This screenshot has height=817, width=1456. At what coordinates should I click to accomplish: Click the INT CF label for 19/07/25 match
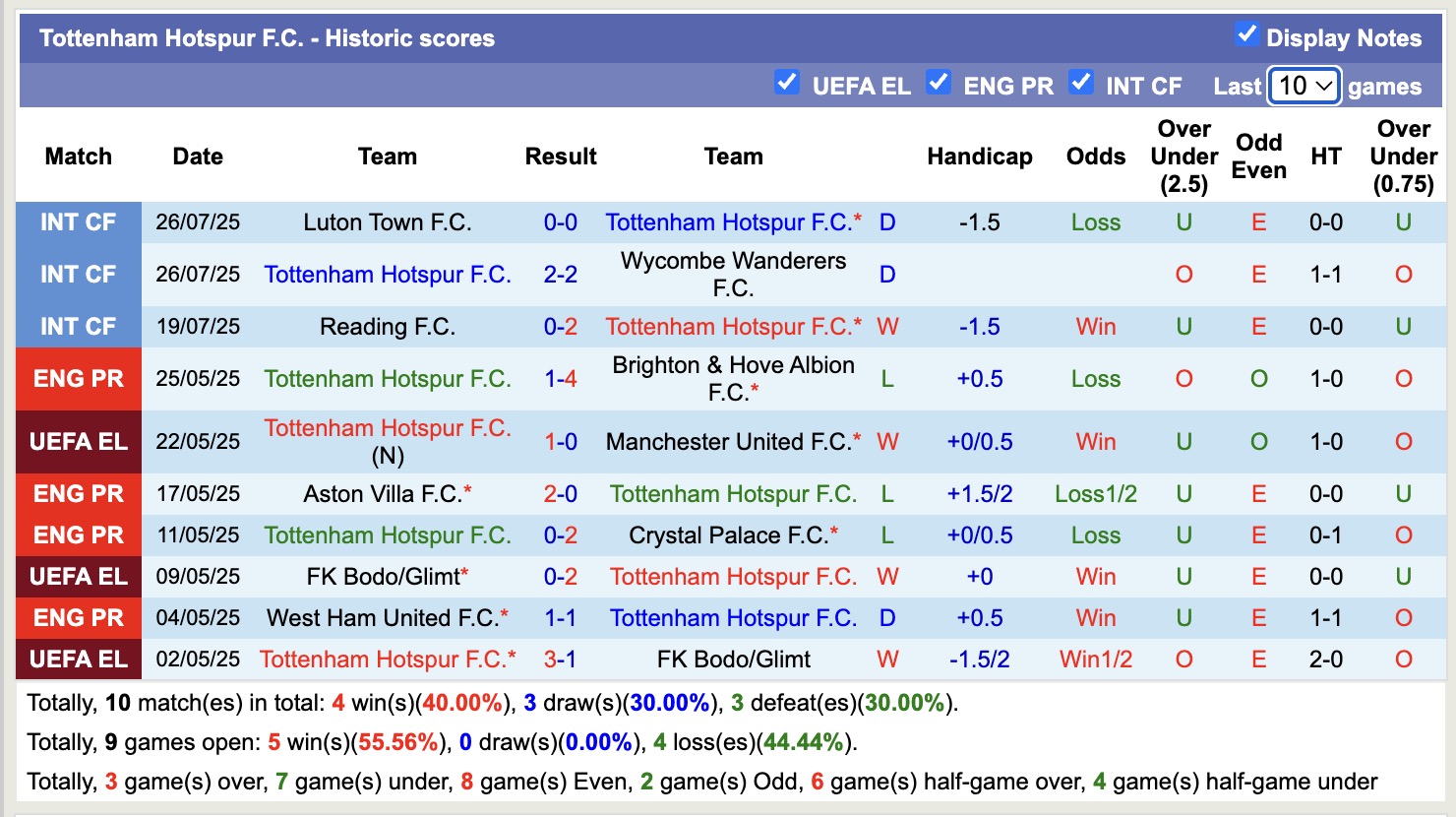[x=79, y=327]
